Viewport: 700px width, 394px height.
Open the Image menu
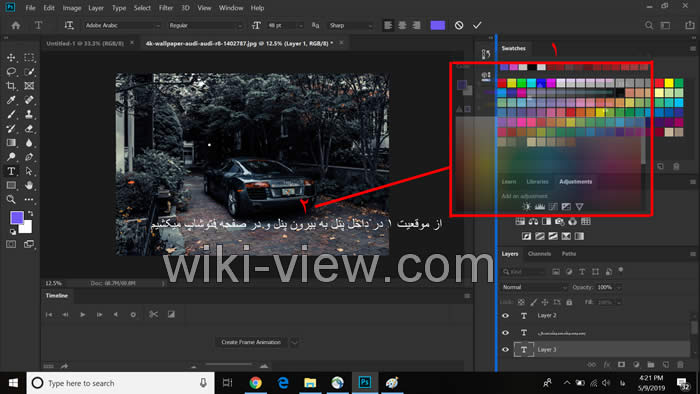[x=72, y=8]
